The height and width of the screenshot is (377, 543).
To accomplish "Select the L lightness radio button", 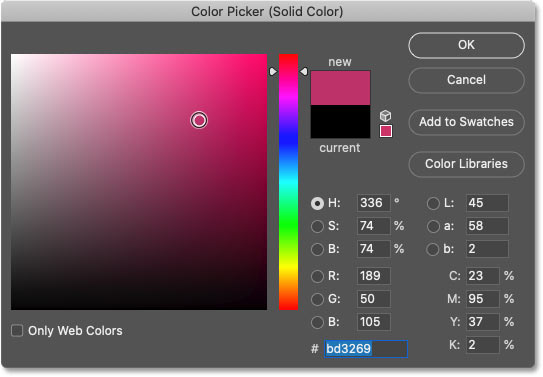I will point(433,203).
